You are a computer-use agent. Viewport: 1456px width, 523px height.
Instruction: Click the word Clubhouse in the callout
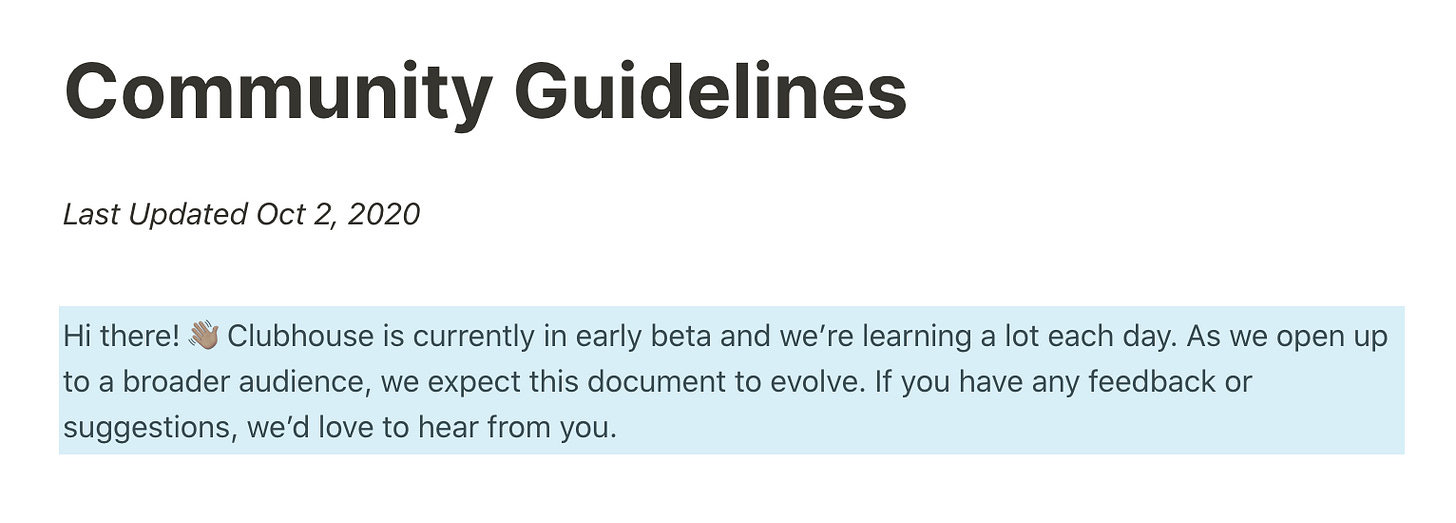coord(301,336)
